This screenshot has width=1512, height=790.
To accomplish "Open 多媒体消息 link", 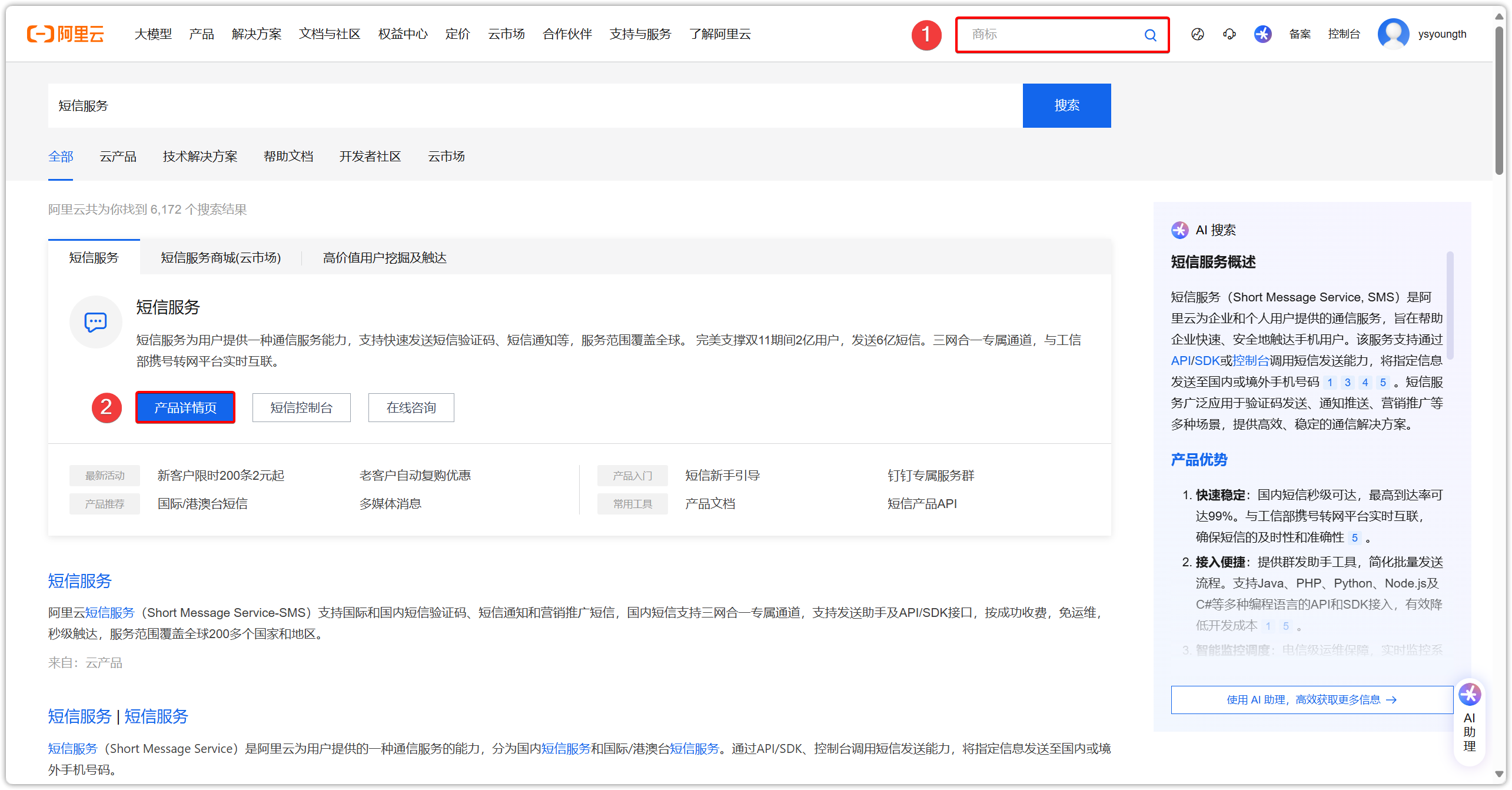I will pyautogui.click(x=390, y=504).
